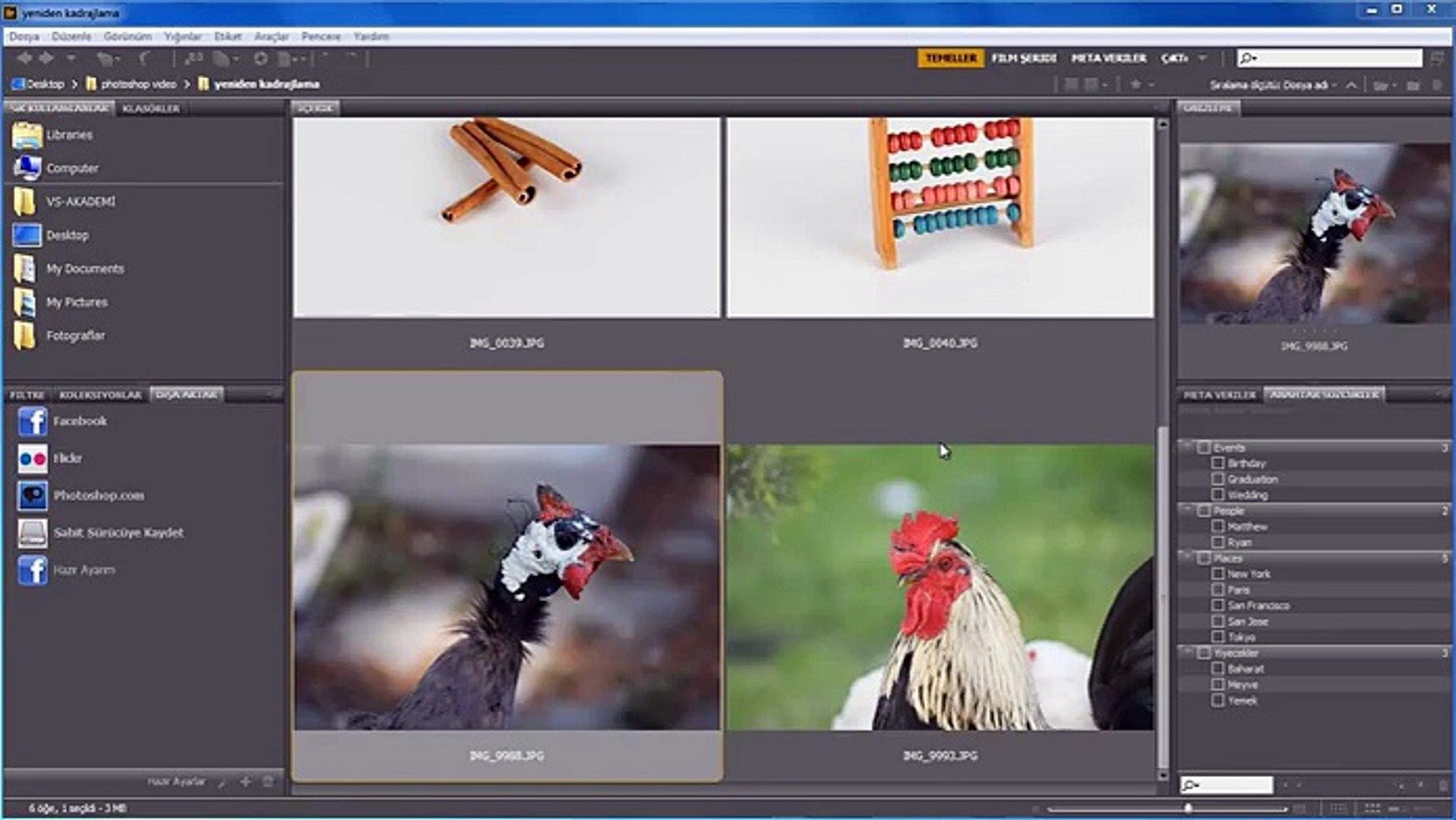The width and height of the screenshot is (1456, 820).
Task: Expand the chevron after photoshop video in the path bar
Action: 187,84
